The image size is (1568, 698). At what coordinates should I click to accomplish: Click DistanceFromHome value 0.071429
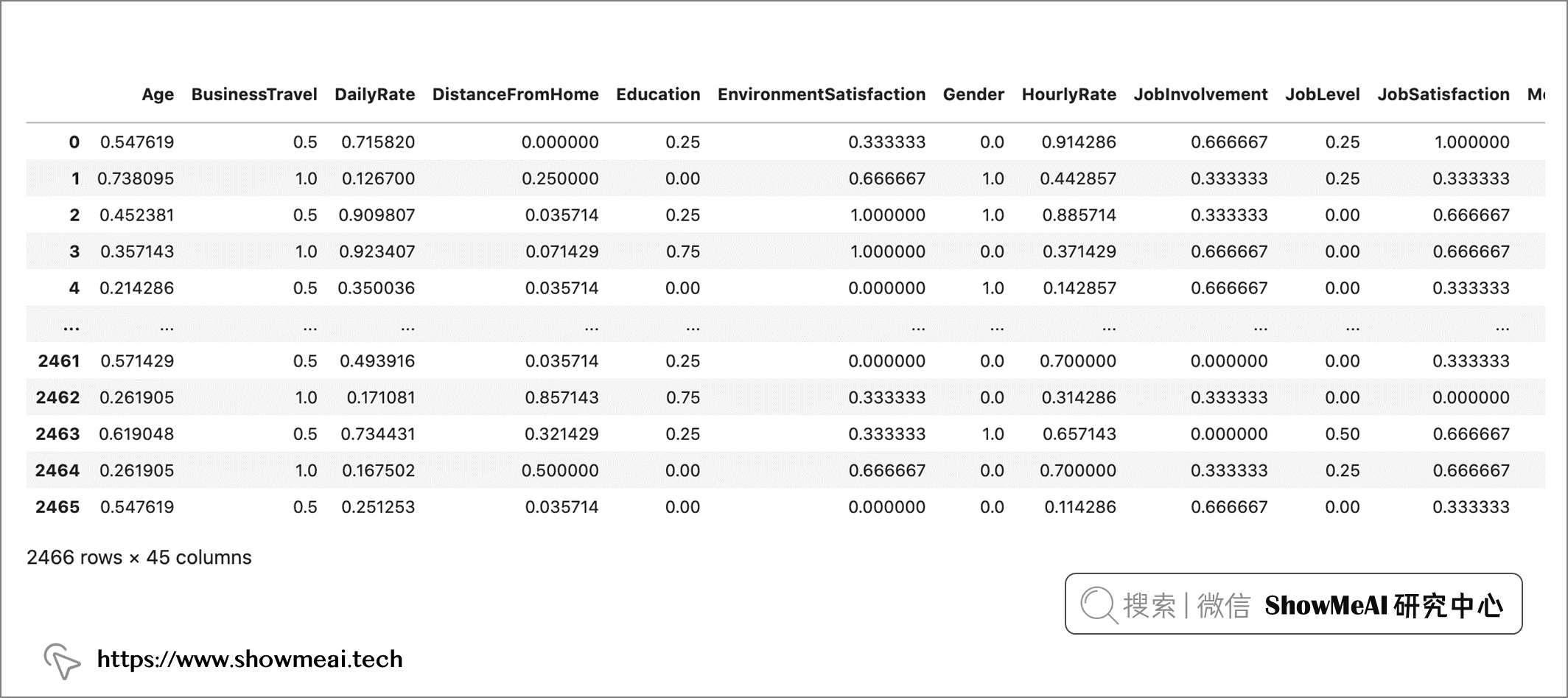562,251
